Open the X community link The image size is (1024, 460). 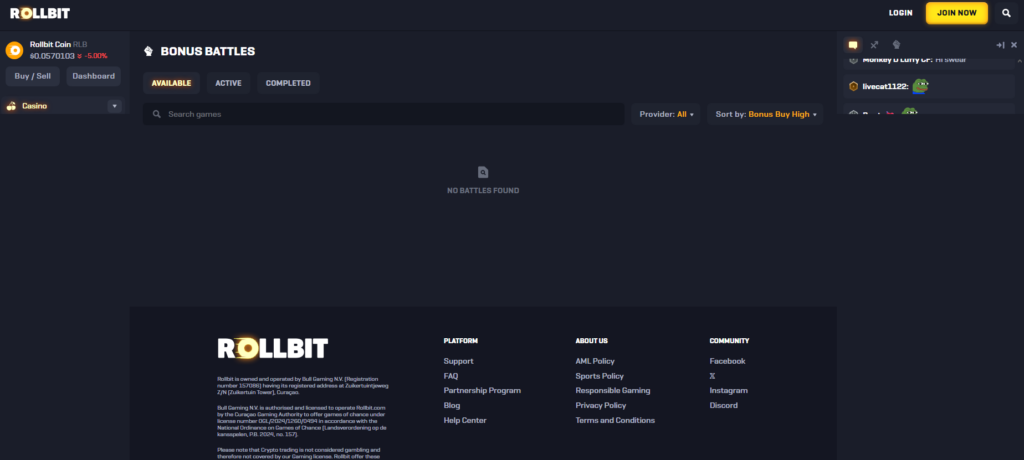tap(712, 376)
